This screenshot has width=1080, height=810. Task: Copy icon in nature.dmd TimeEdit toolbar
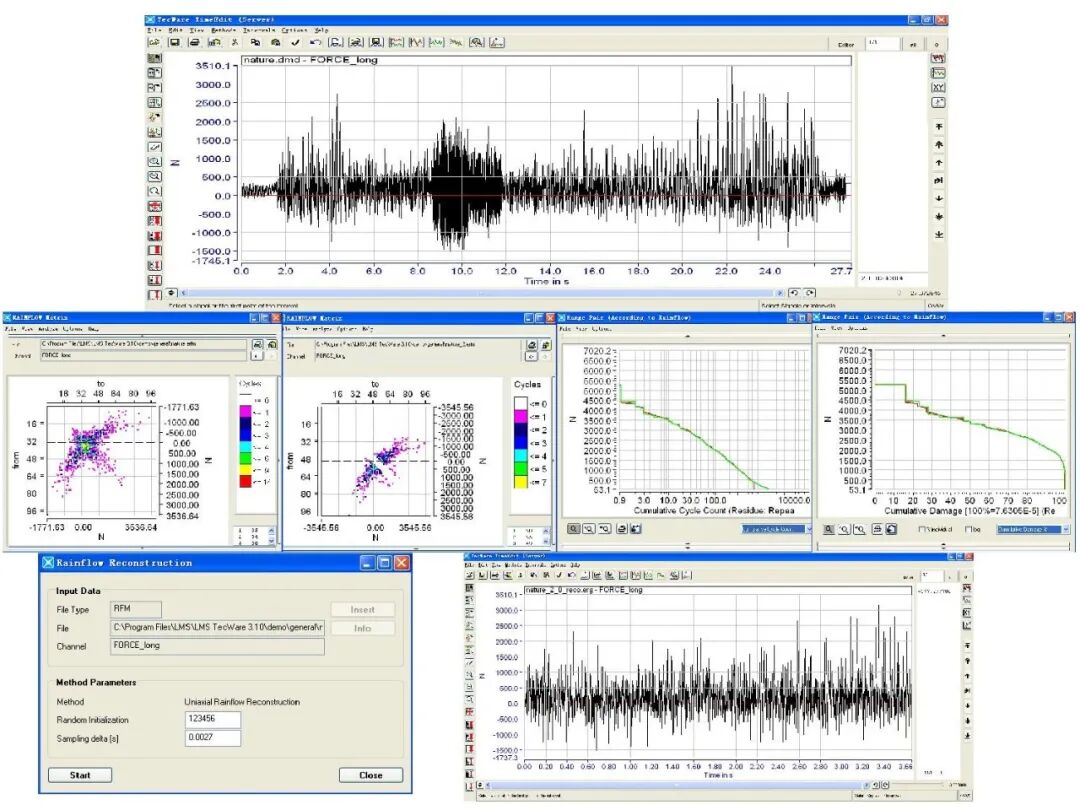click(x=256, y=42)
